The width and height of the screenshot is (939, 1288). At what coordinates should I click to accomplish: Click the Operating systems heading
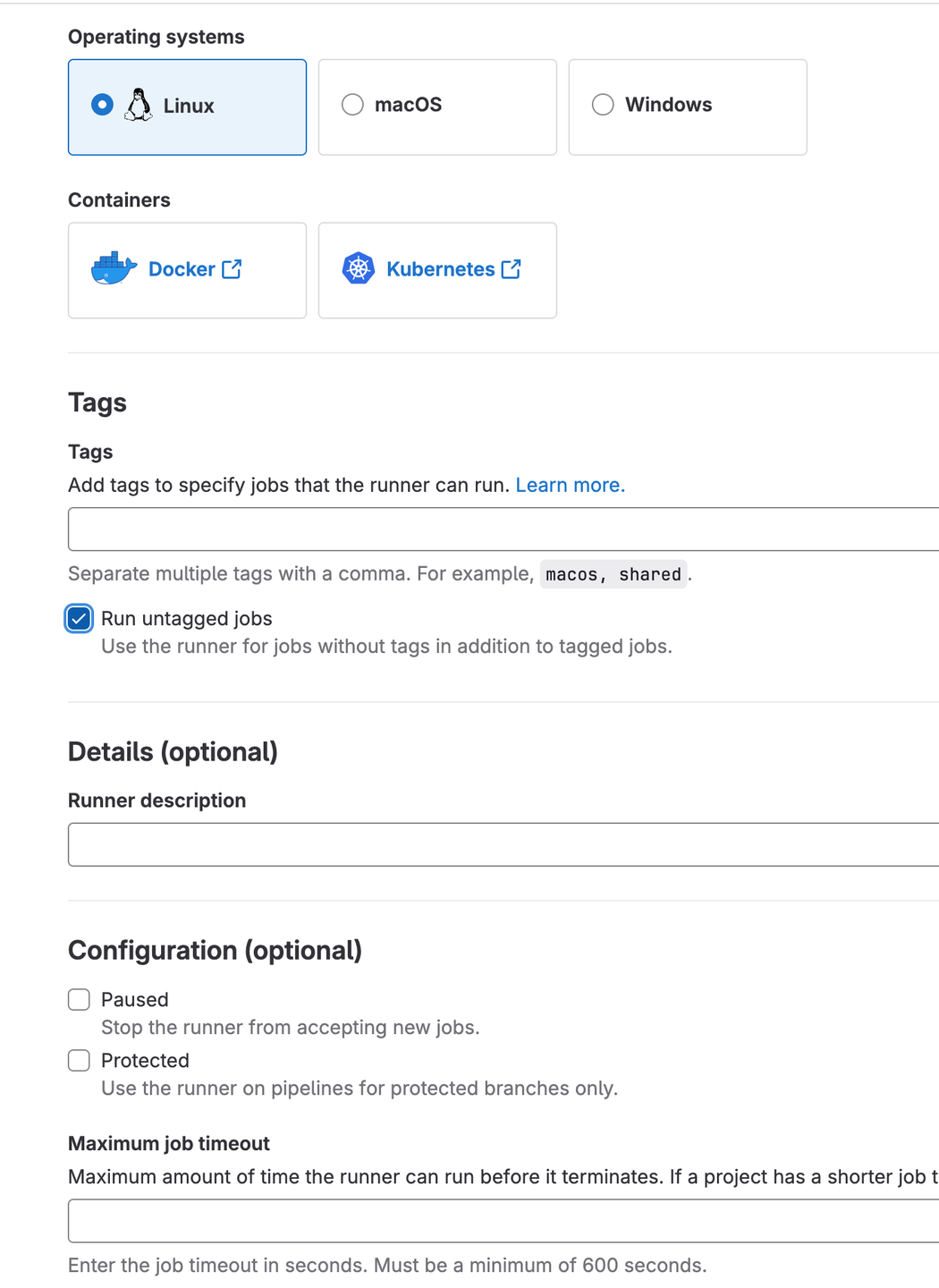pyautogui.click(x=156, y=37)
